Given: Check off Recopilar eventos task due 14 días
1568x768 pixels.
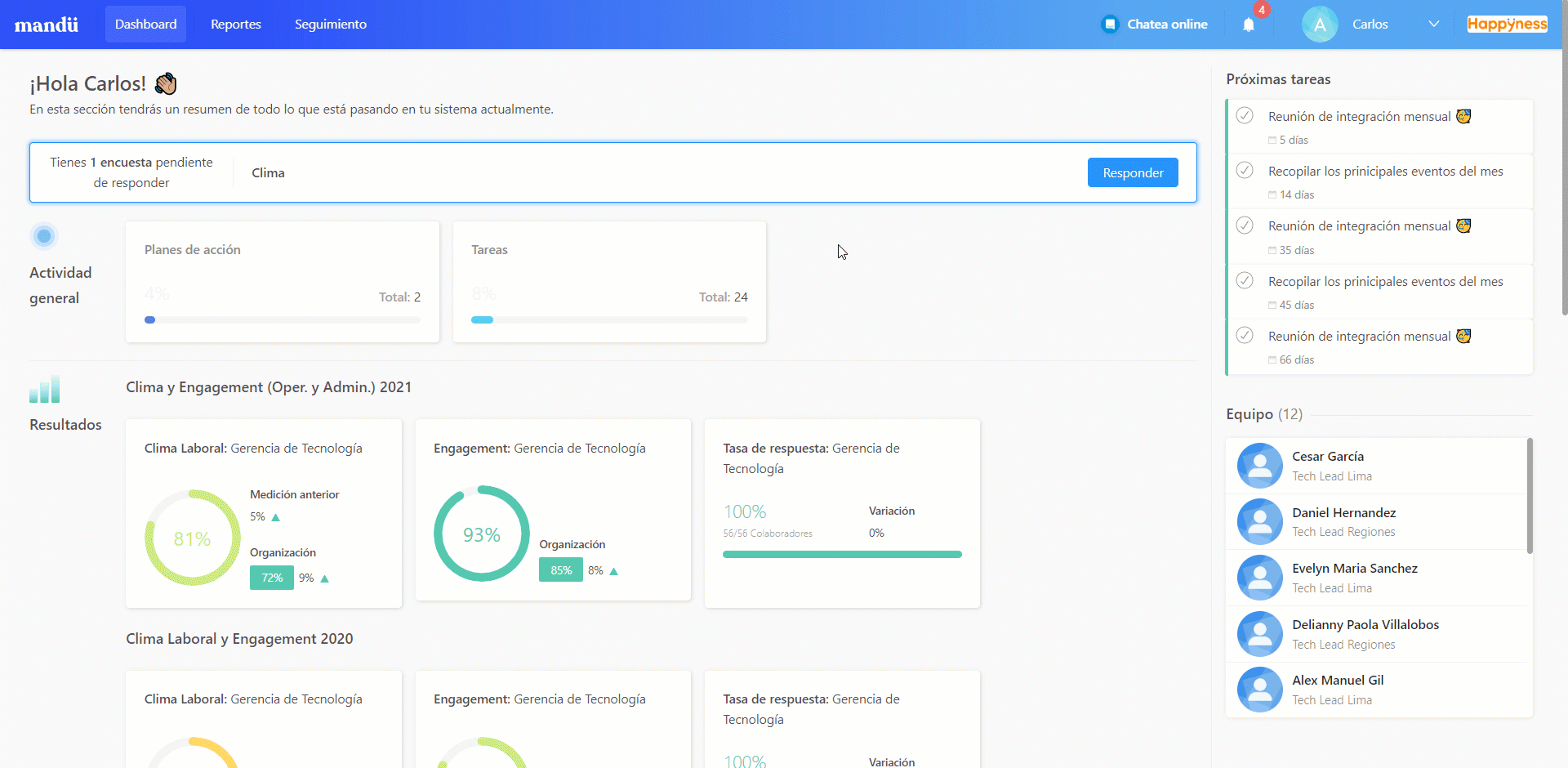Looking at the screenshot, I should coord(1245,170).
